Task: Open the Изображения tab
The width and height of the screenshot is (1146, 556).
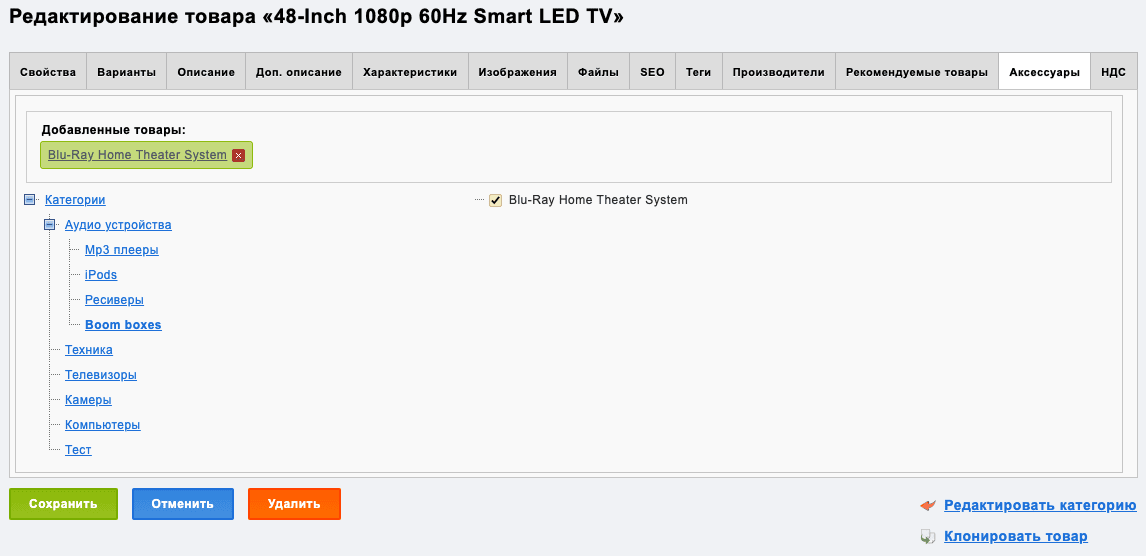Action: point(517,72)
